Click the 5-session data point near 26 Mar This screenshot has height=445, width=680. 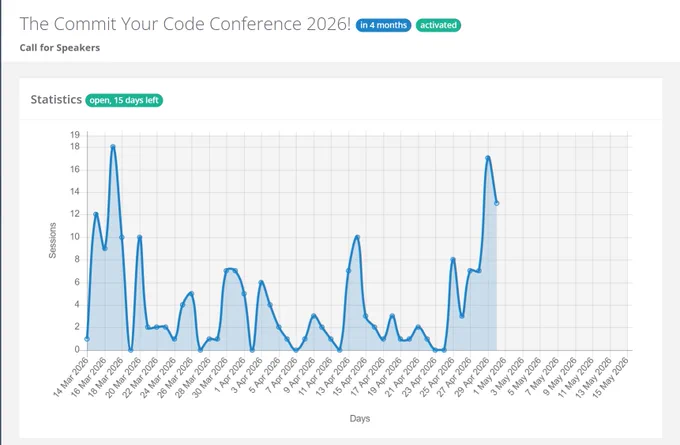191,294
